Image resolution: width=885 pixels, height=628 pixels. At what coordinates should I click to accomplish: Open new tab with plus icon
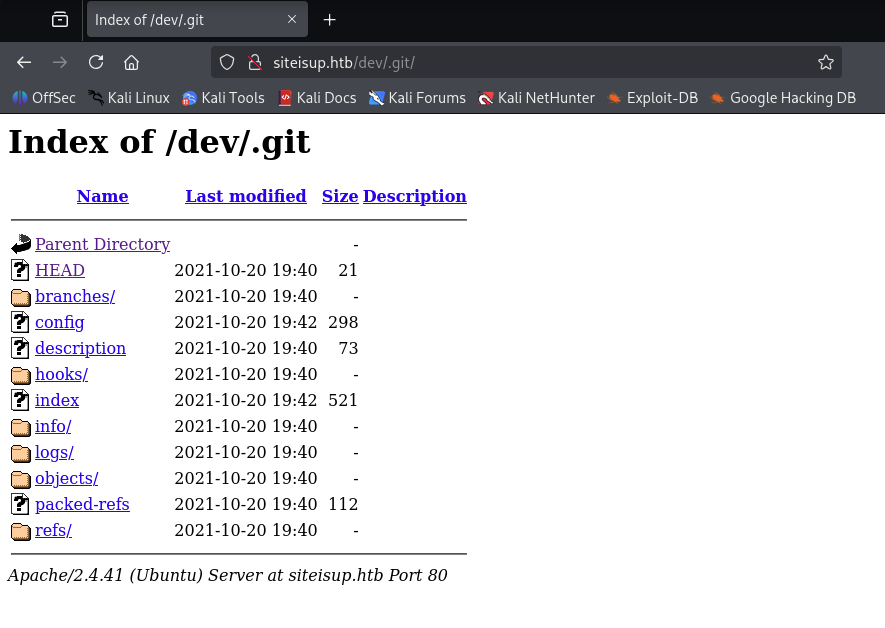point(329,20)
